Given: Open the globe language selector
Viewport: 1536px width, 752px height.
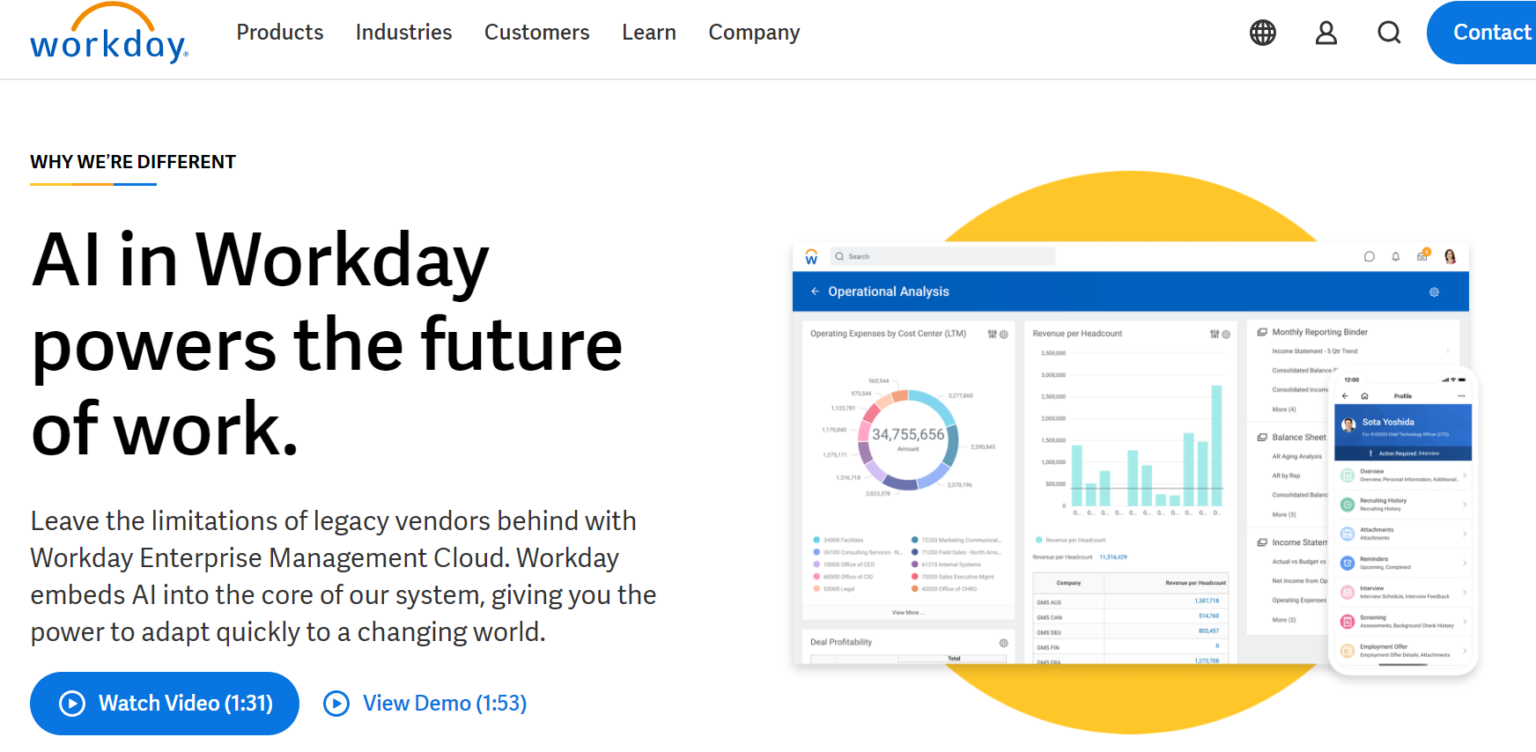Looking at the screenshot, I should 1263,33.
